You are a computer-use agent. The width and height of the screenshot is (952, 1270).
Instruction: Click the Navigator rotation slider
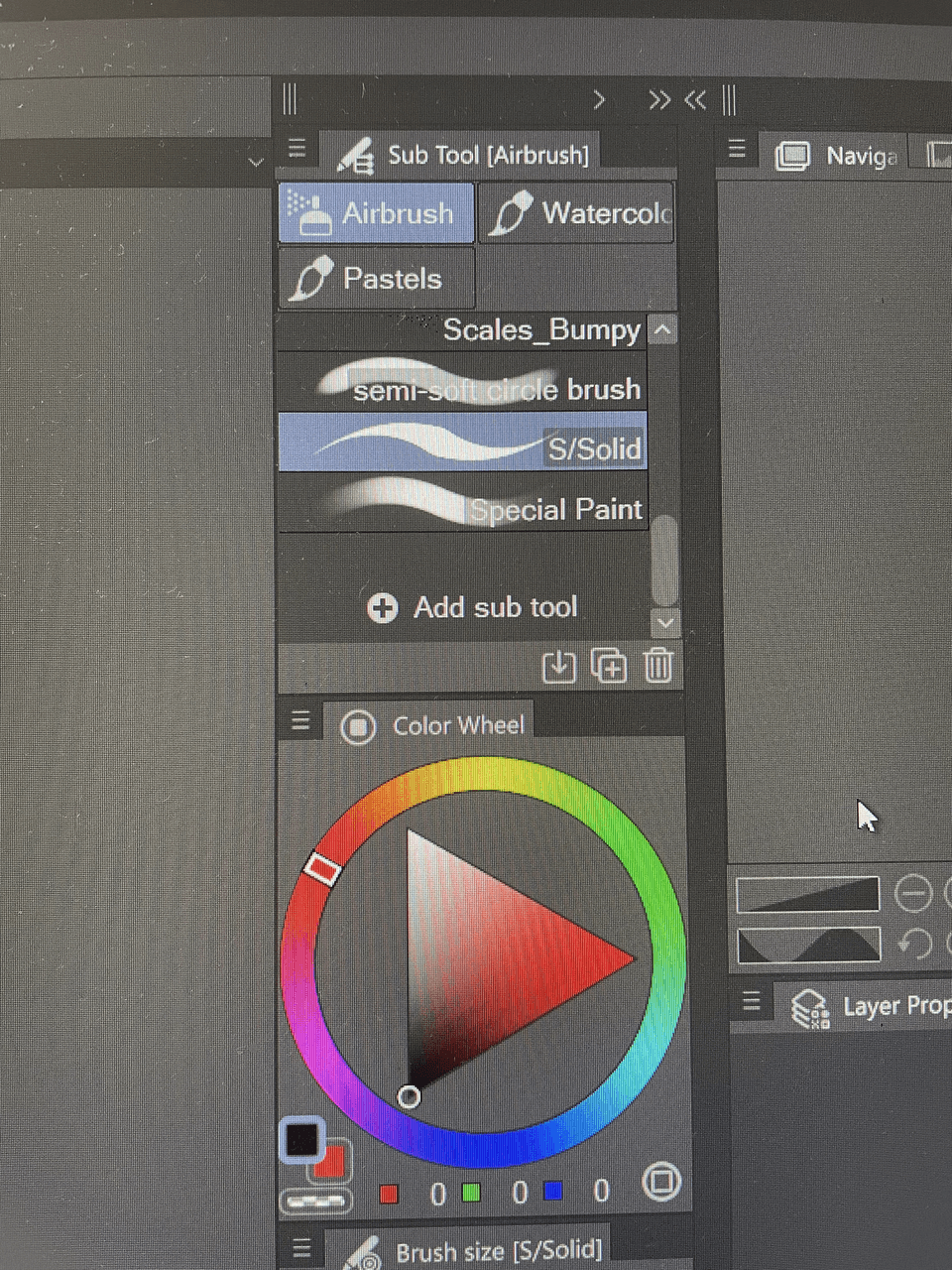(x=807, y=945)
